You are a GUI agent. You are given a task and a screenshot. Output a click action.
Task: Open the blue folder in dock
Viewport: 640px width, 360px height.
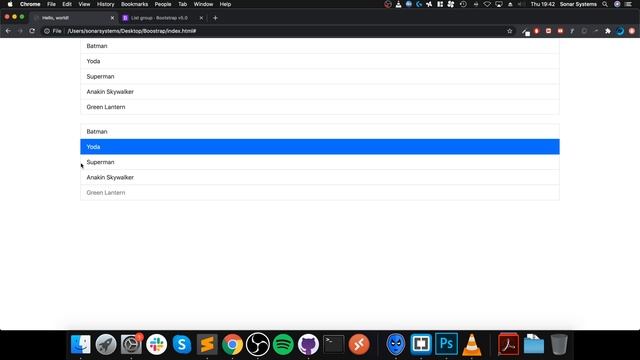tap(533, 344)
